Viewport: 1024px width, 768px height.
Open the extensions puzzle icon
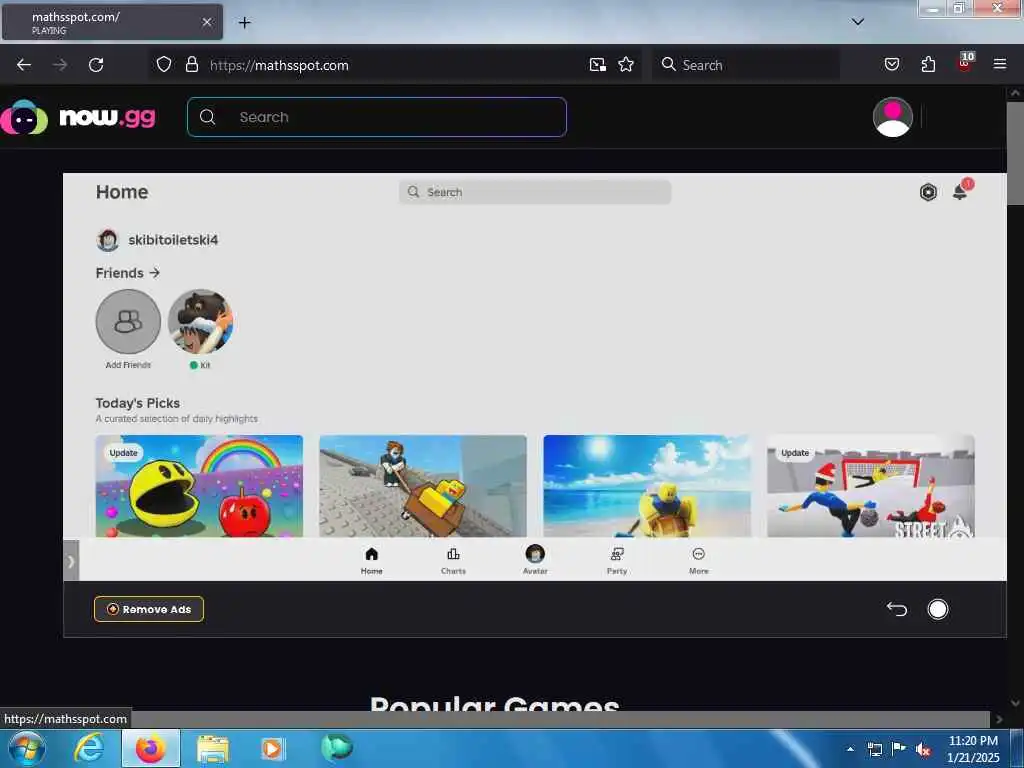(928, 65)
